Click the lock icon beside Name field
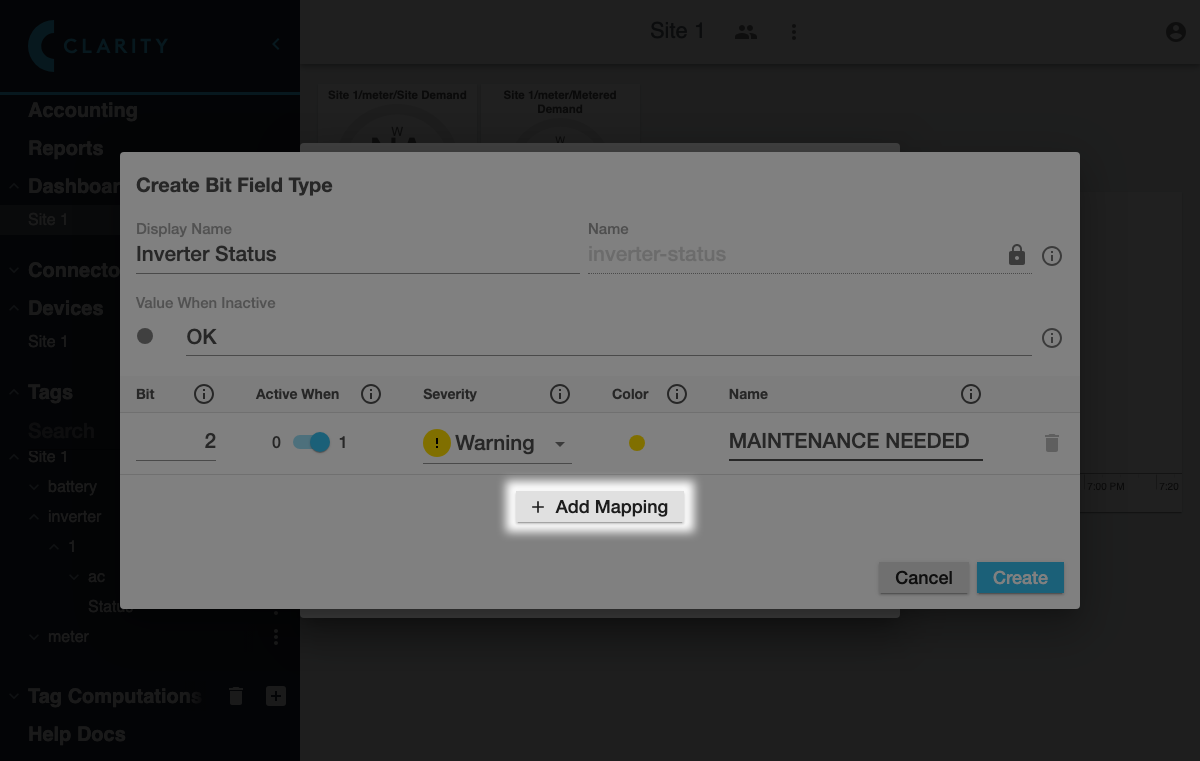This screenshot has width=1200, height=761. [x=1017, y=255]
